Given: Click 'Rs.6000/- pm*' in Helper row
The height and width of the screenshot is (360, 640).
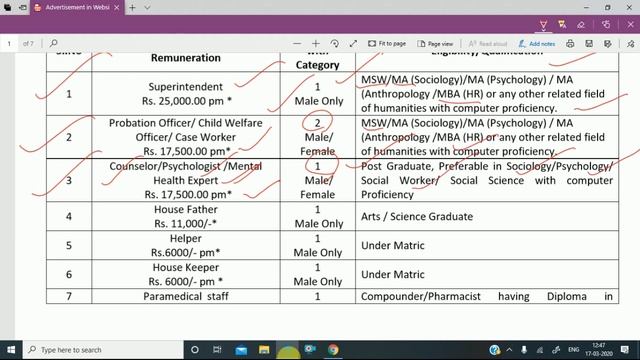Looking at the screenshot, I should [x=186, y=253].
